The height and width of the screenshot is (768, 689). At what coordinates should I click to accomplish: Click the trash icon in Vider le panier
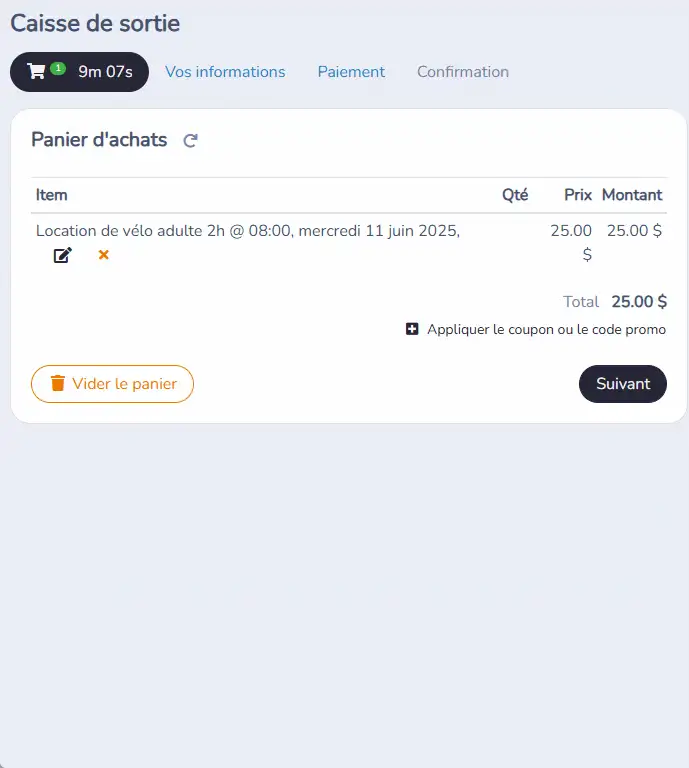pyautogui.click(x=58, y=384)
